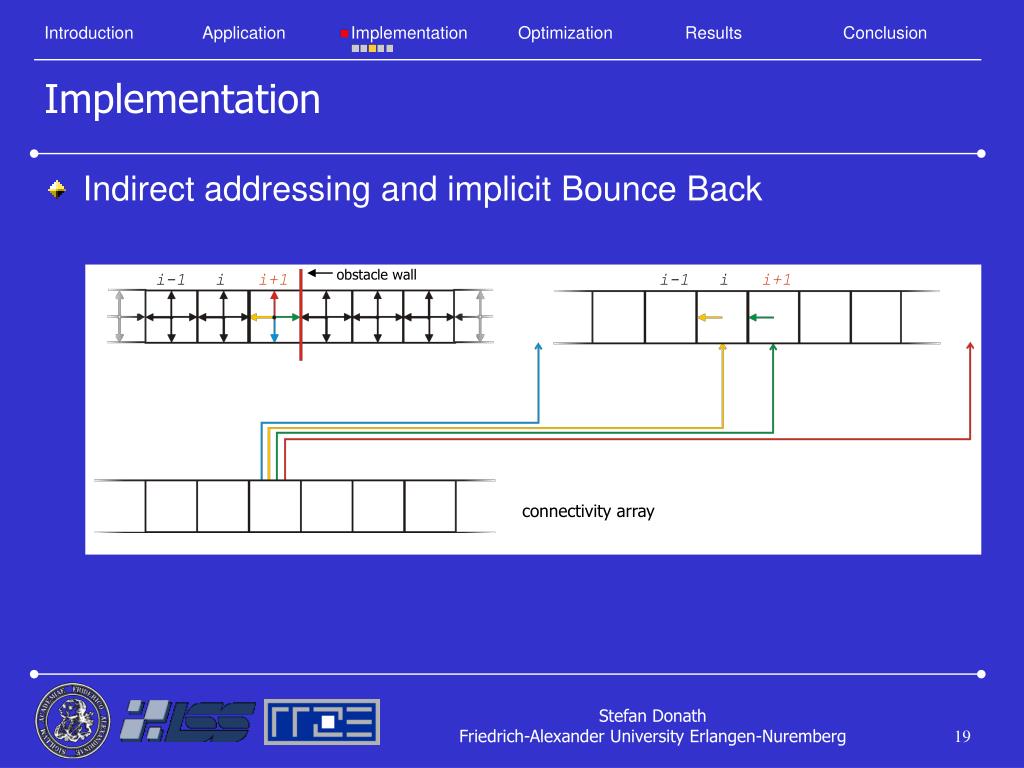Click the red arrowhead at far right

(970, 347)
